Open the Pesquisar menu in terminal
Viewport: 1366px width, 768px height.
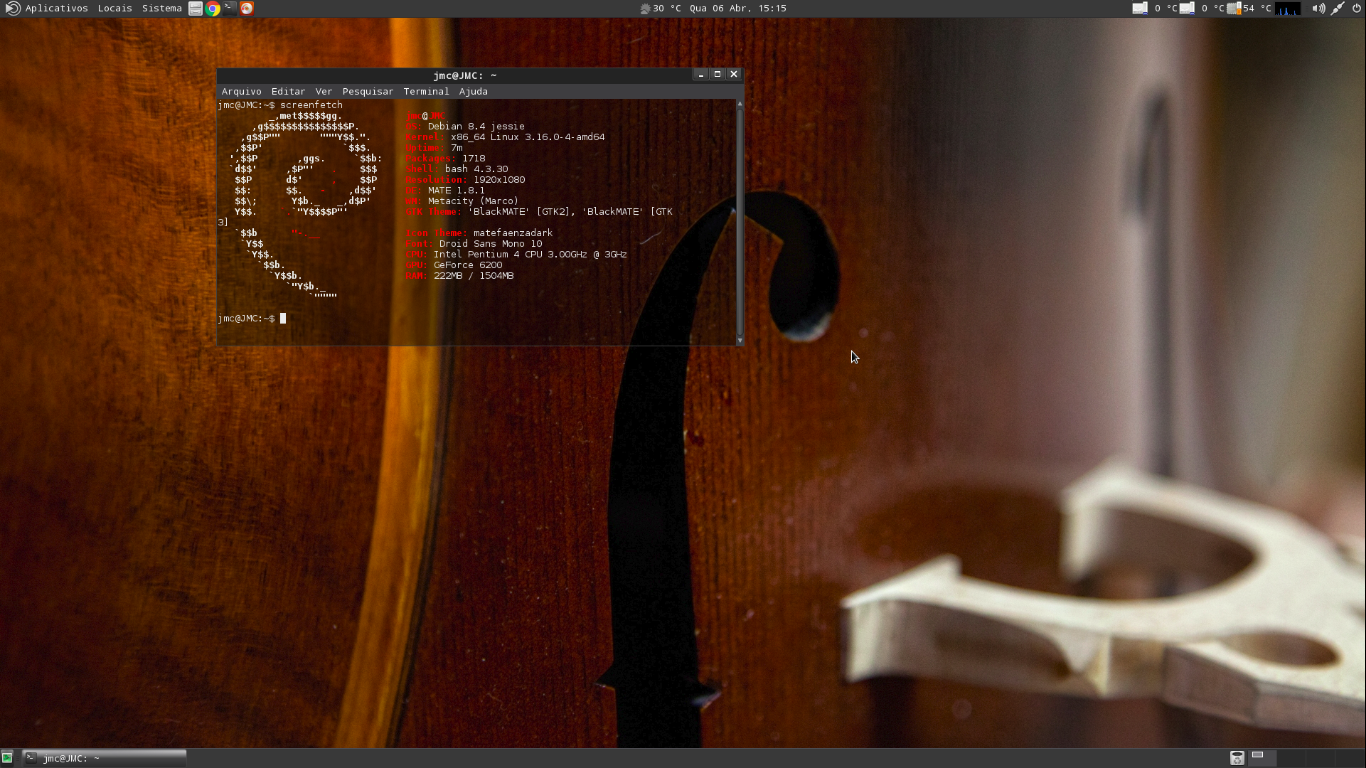click(x=368, y=91)
